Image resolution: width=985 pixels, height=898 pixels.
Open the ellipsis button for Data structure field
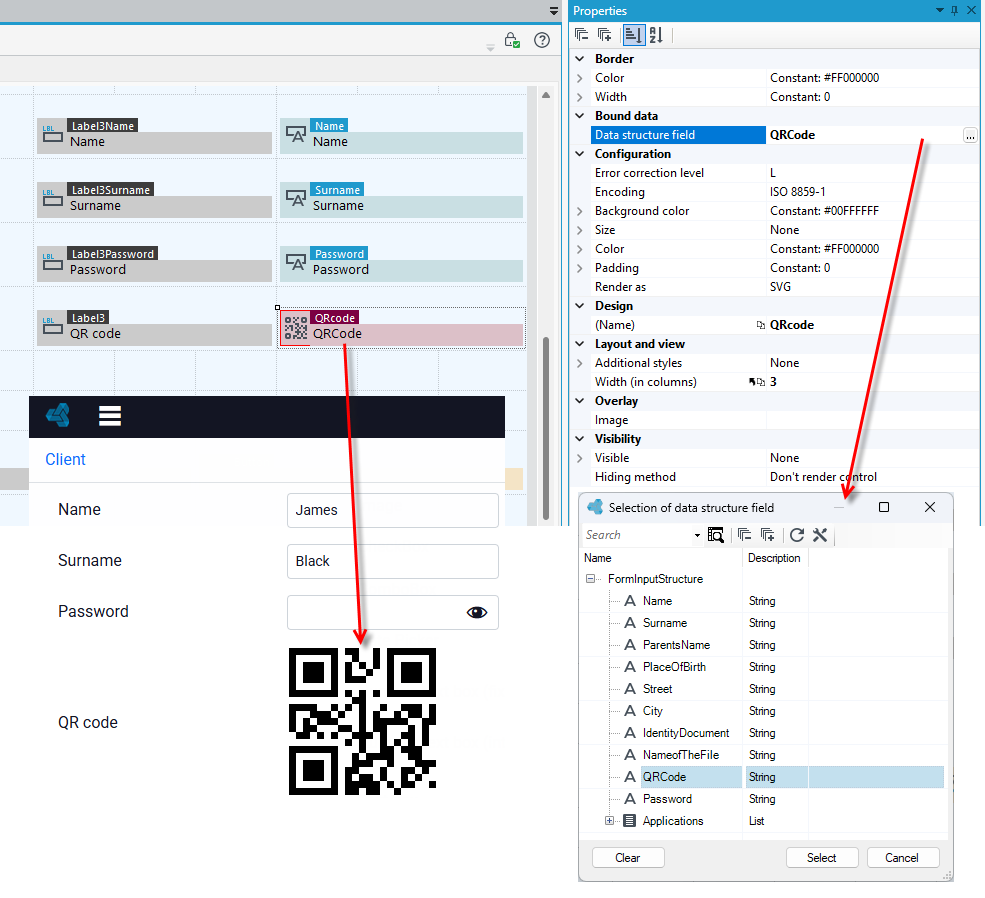click(970, 135)
